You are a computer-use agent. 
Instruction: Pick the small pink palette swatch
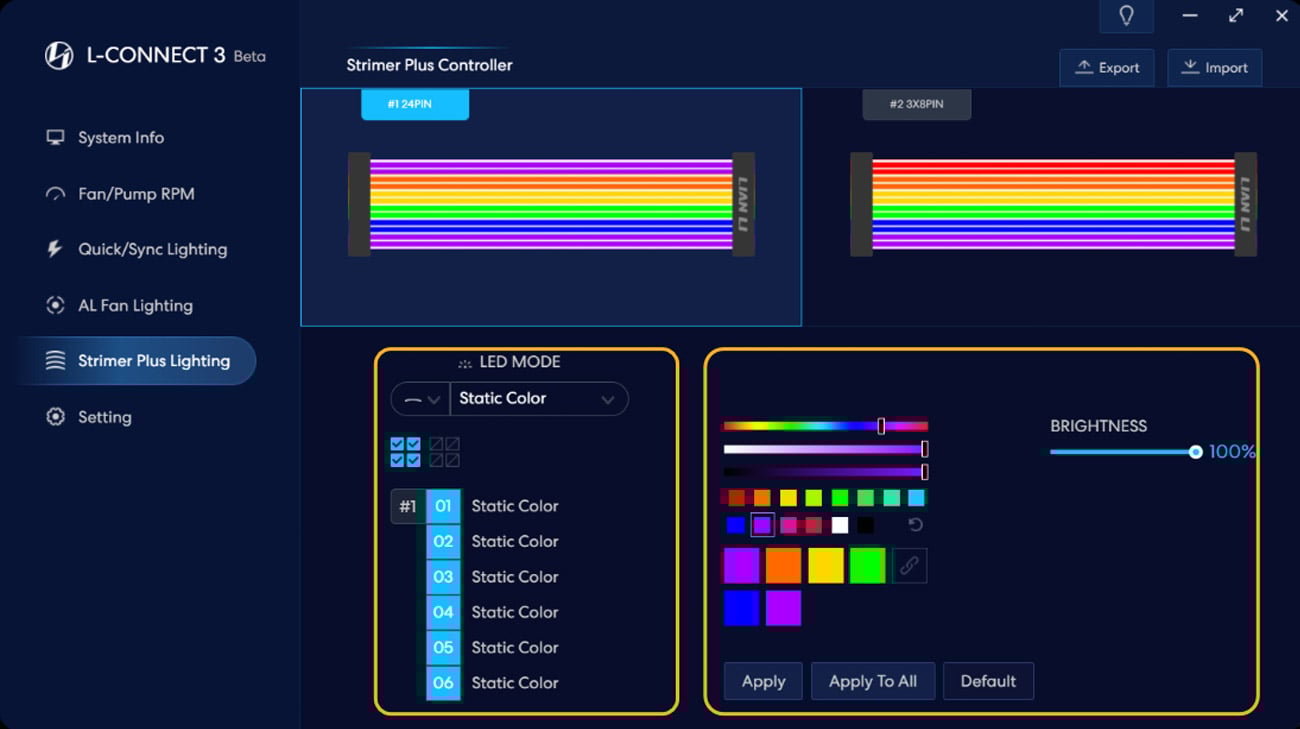pos(788,525)
